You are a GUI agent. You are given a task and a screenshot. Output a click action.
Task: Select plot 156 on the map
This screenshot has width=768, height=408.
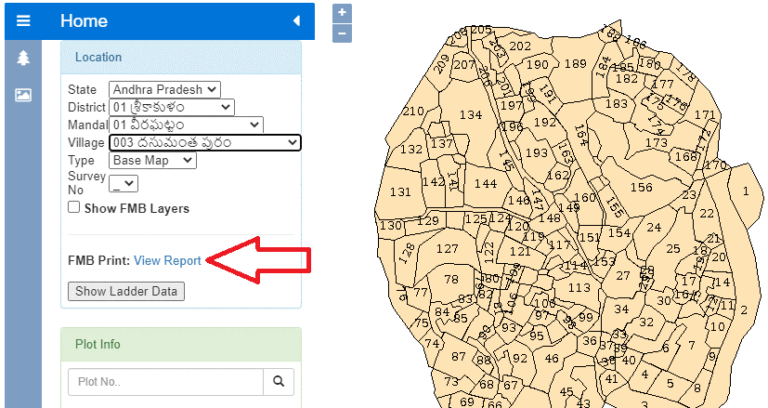pyautogui.click(x=641, y=187)
